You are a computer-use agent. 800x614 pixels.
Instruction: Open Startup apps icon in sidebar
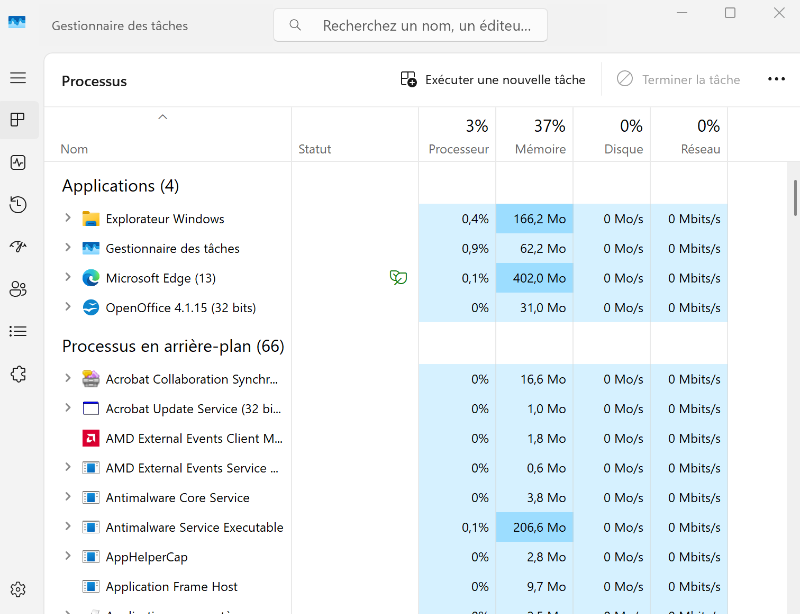point(18,247)
